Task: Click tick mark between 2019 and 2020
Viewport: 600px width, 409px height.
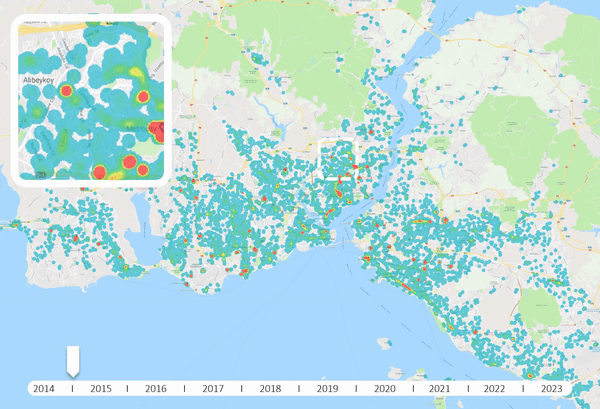Action: tap(356, 388)
